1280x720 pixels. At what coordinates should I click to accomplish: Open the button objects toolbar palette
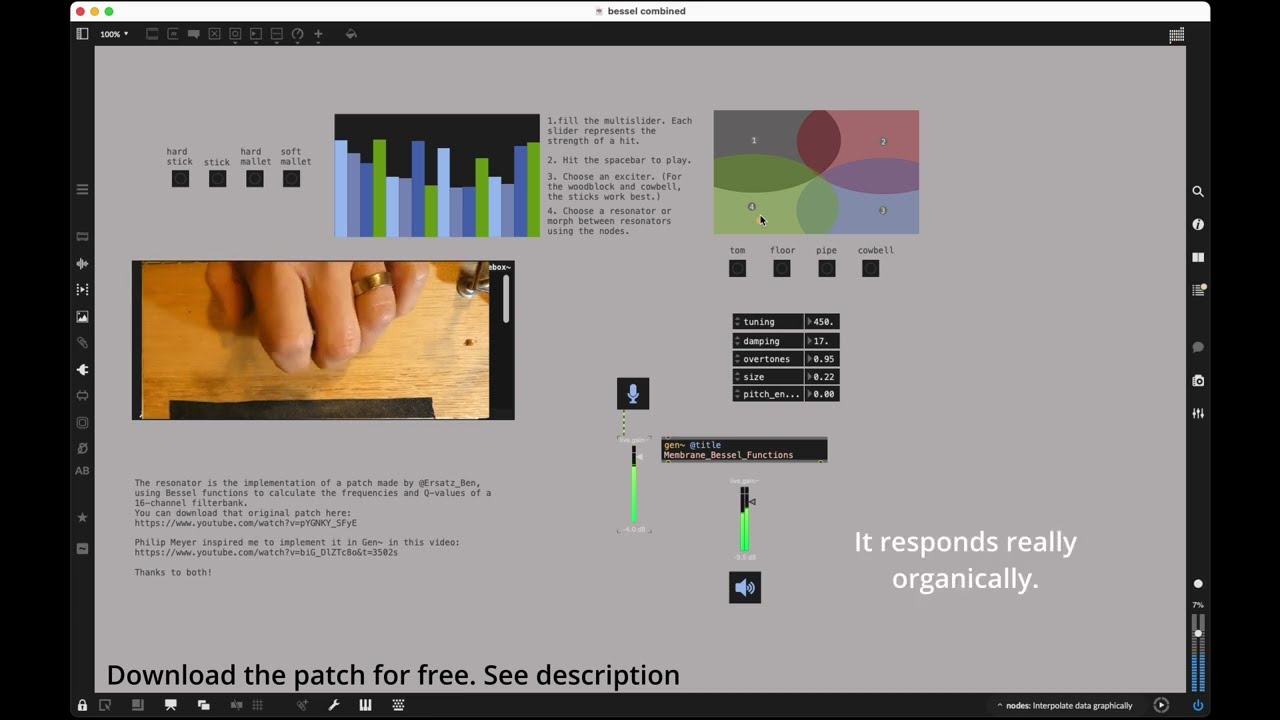(235, 34)
